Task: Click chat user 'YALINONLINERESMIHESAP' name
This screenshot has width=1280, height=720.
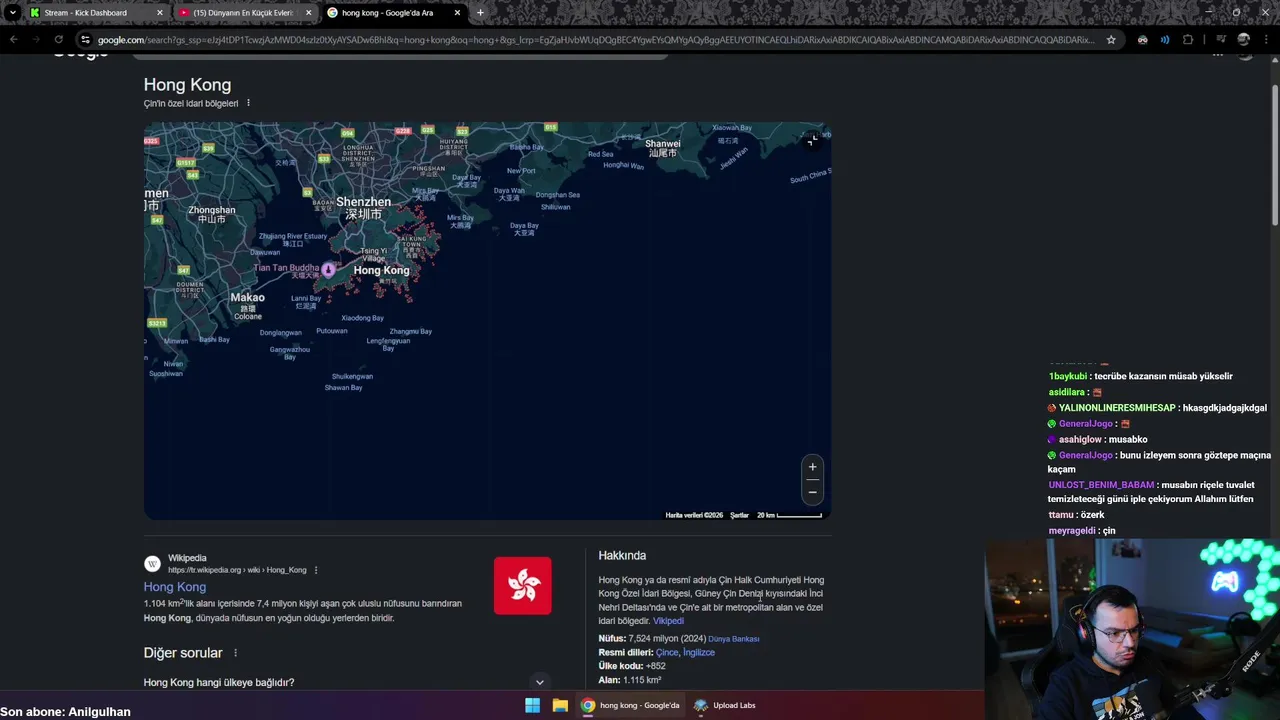Action: (1117, 408)
